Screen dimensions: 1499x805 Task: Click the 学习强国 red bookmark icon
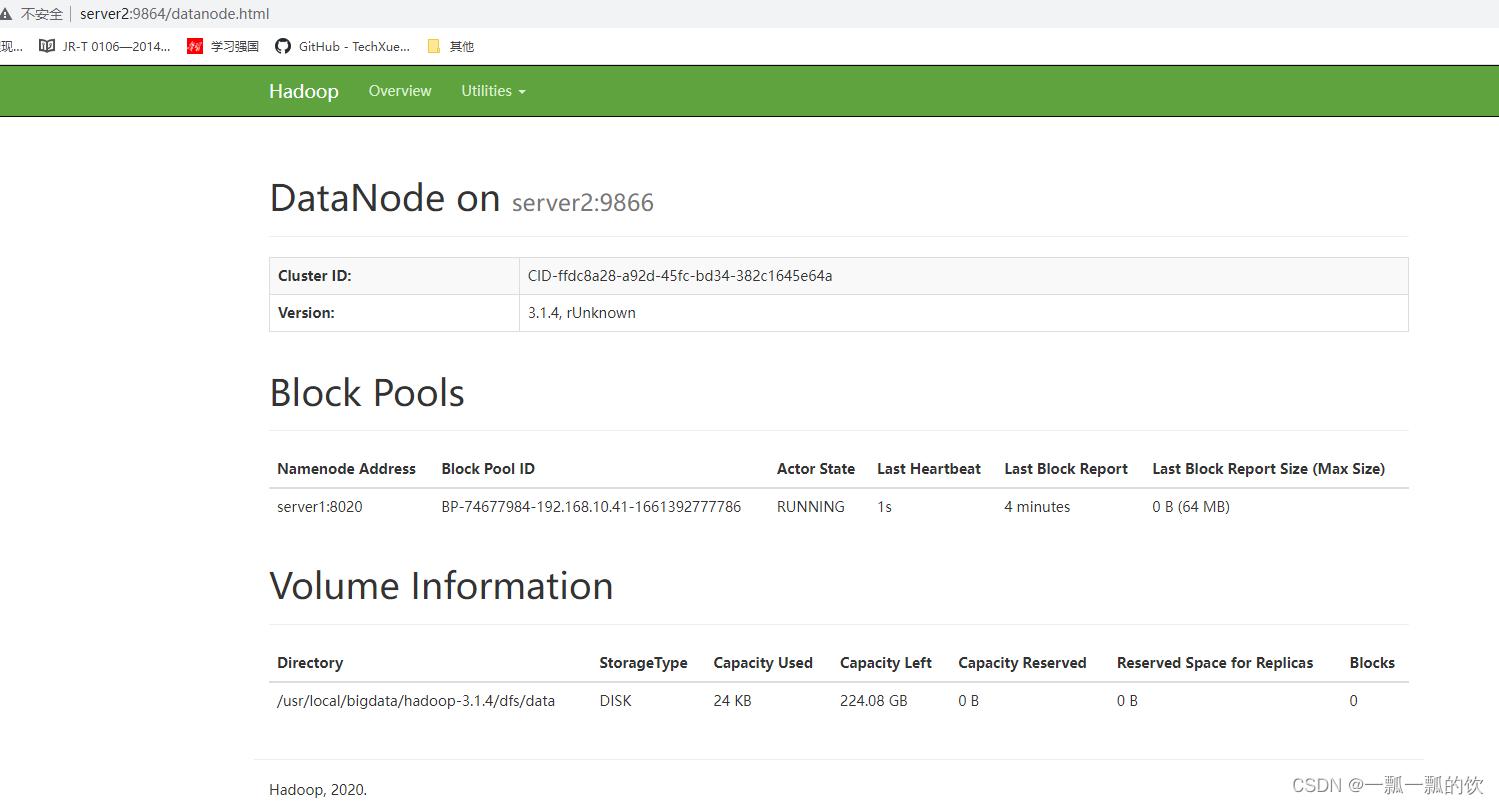[195, 46]
